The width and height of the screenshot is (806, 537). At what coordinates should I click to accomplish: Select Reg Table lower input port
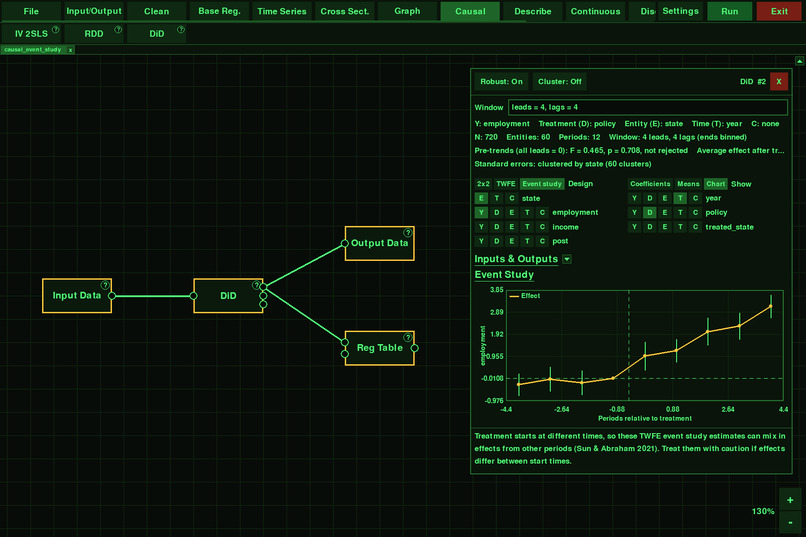(344, 354)
